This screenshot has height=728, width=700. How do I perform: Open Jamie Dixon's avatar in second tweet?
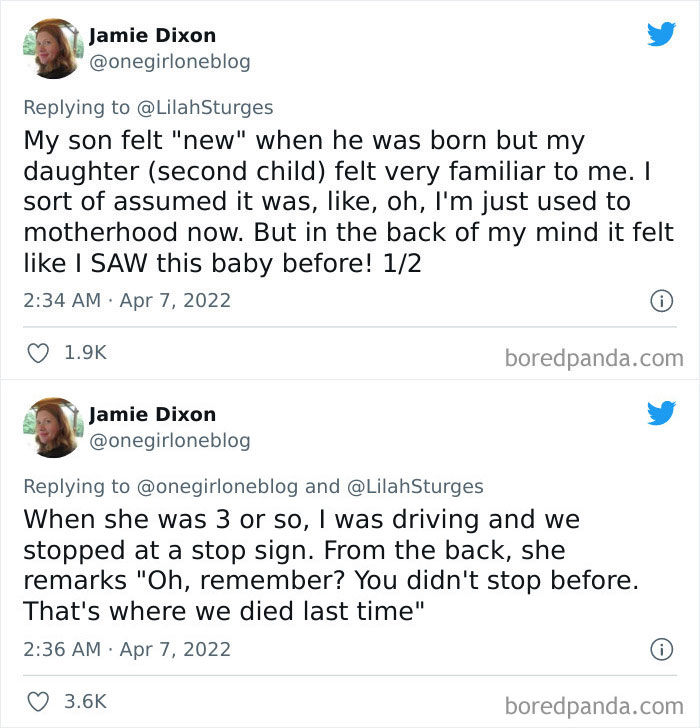tap(51, 428)
